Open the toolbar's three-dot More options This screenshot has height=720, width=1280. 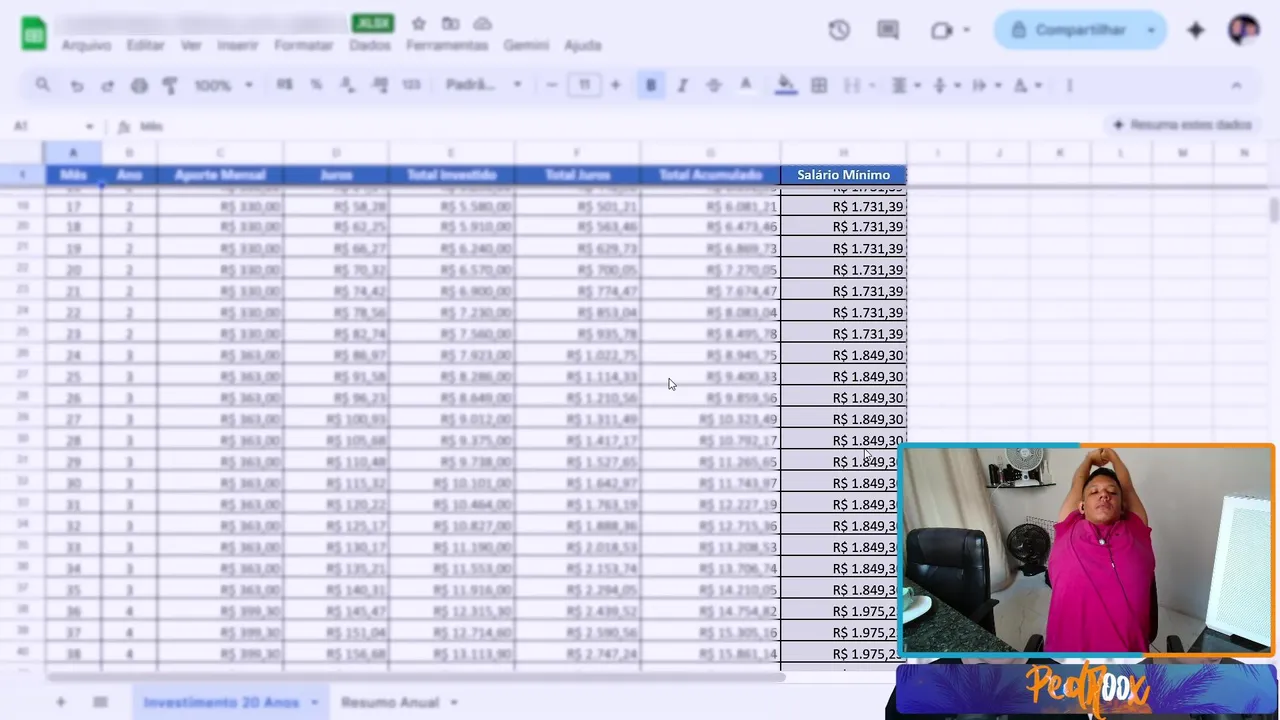[1070, 86]
